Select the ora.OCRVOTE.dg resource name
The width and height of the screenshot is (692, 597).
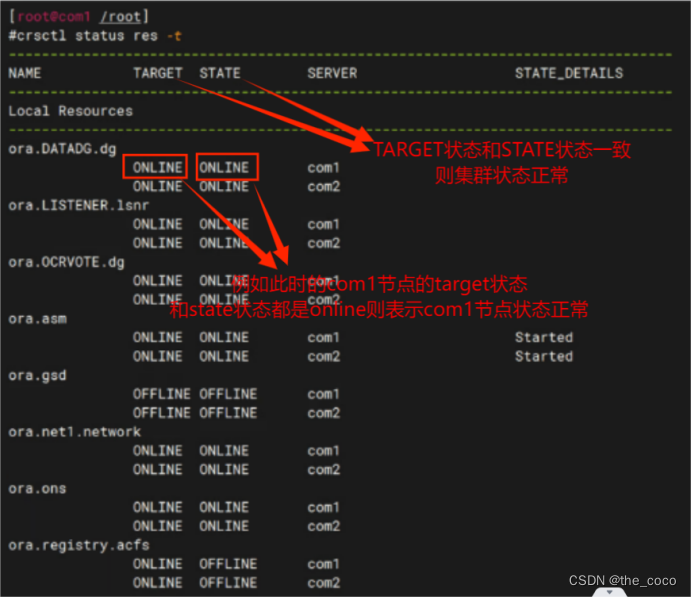pyautogui.click(x=66, y=262)
